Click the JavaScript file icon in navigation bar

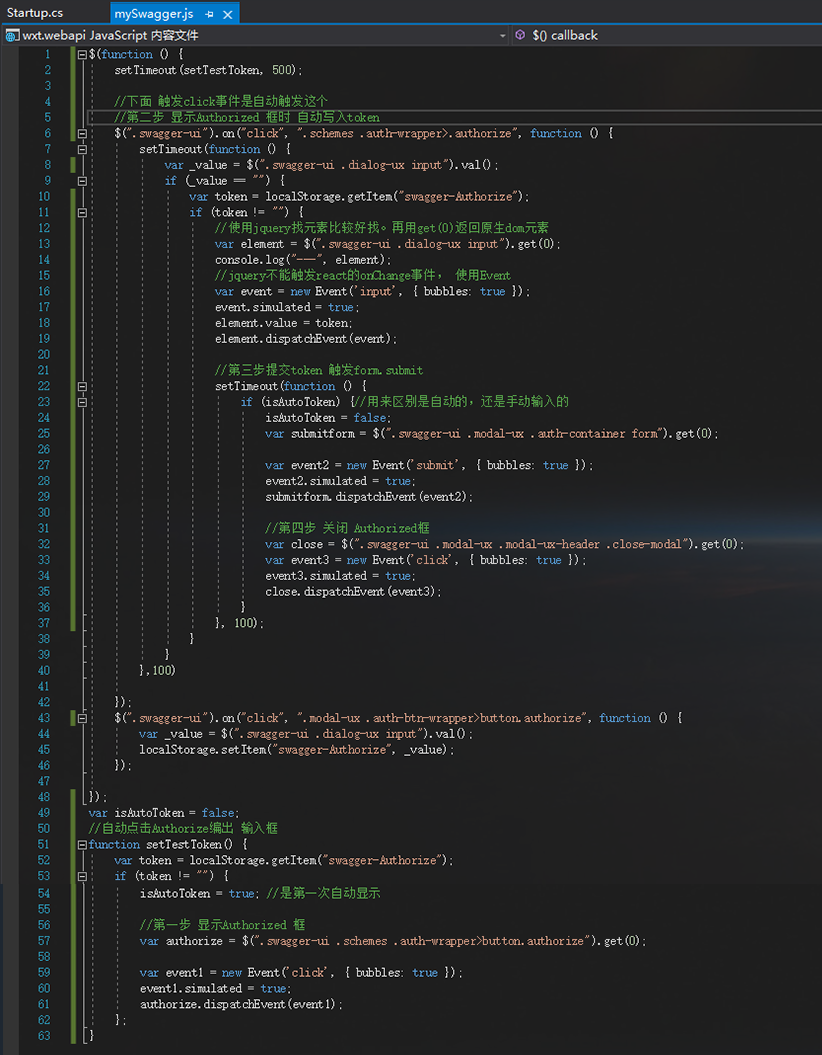pos(11,34)
